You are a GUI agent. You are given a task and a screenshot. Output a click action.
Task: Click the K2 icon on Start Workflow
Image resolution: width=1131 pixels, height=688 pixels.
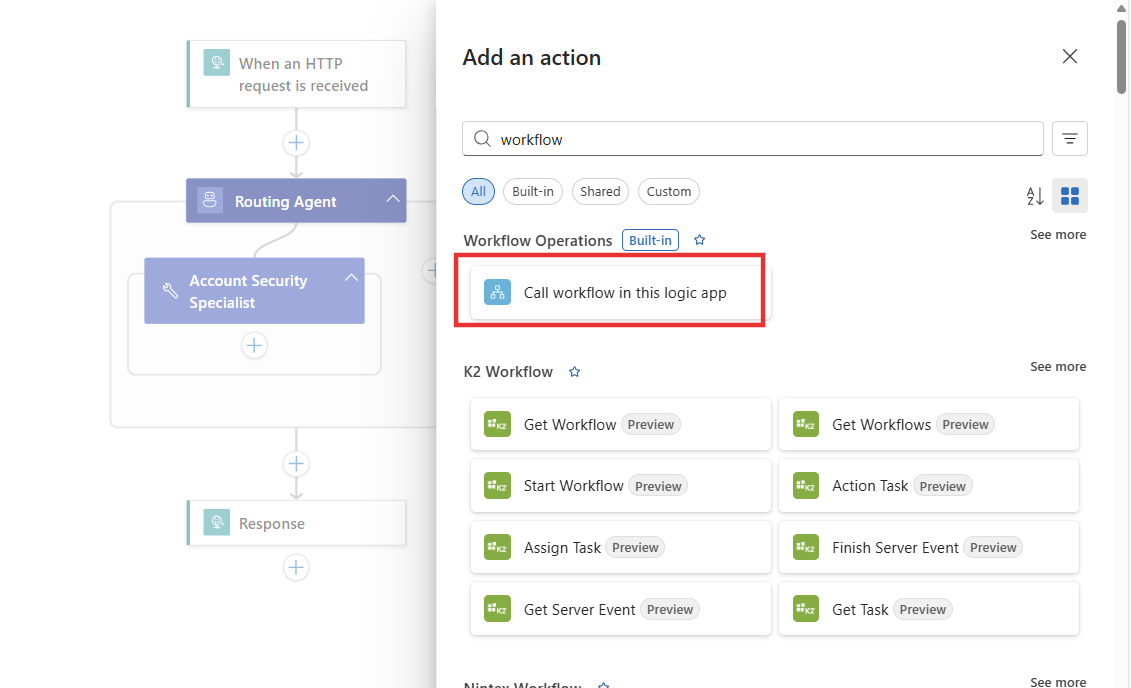click(x=497, y=485)
